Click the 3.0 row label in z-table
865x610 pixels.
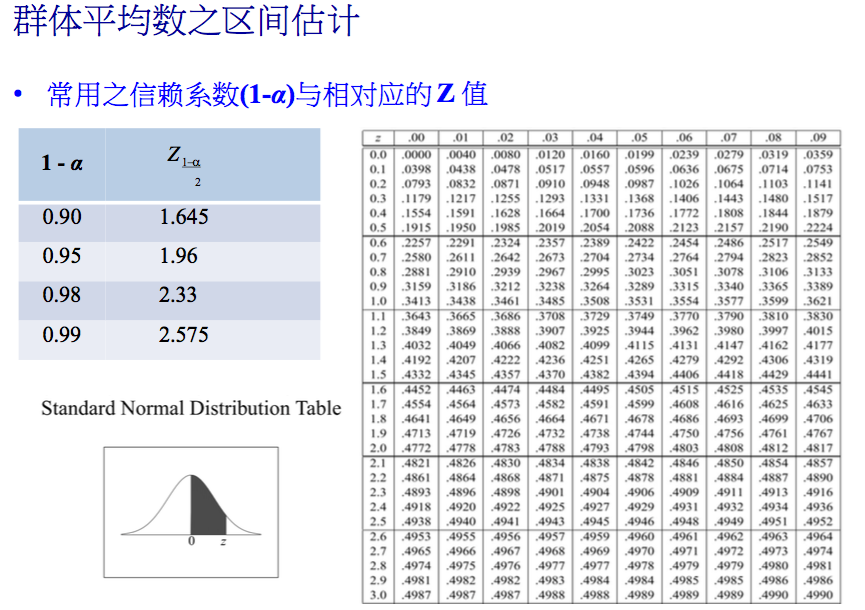378,595
